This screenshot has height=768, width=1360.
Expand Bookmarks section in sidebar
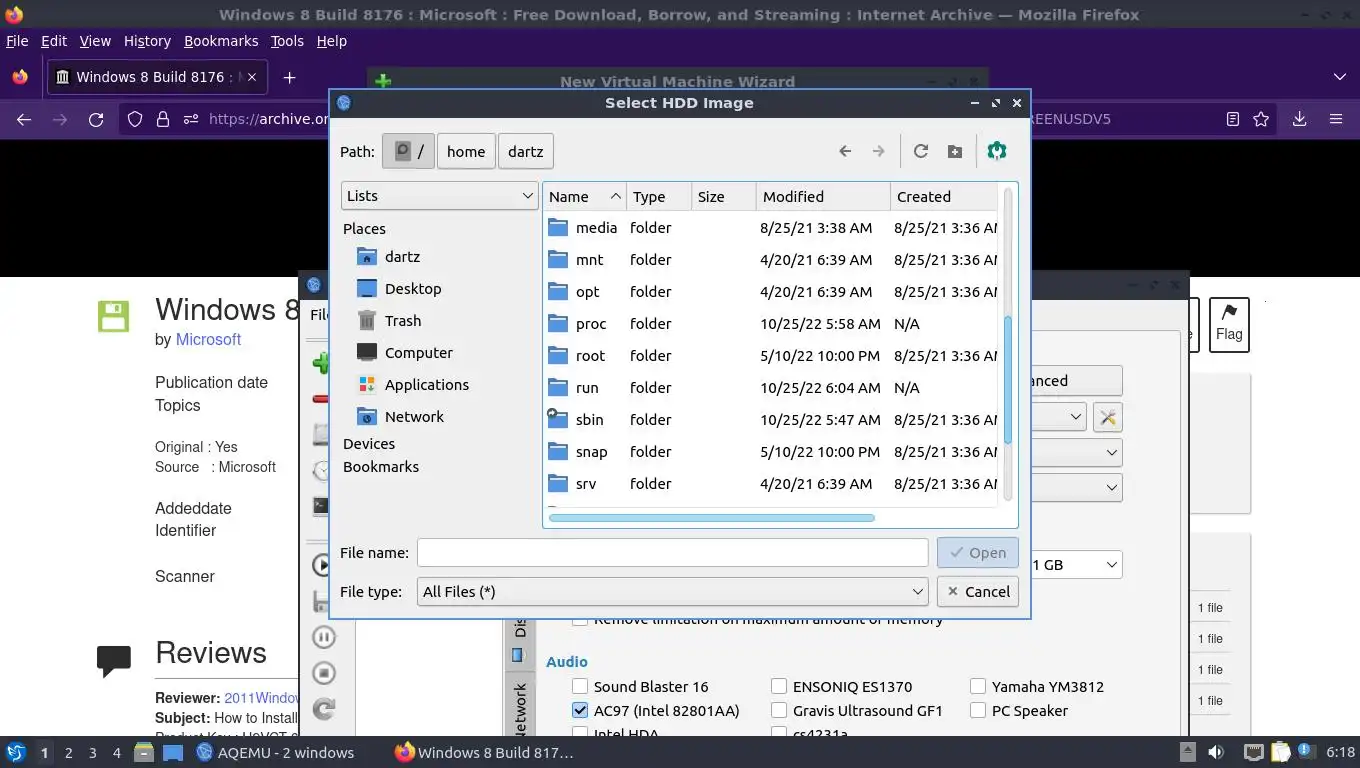381,467
